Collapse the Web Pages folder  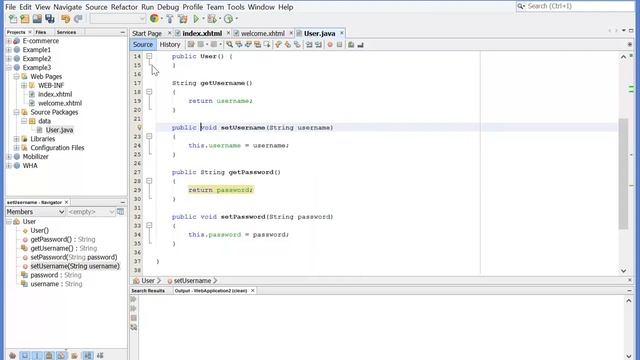pyautogui.click(x=16, y=77)
